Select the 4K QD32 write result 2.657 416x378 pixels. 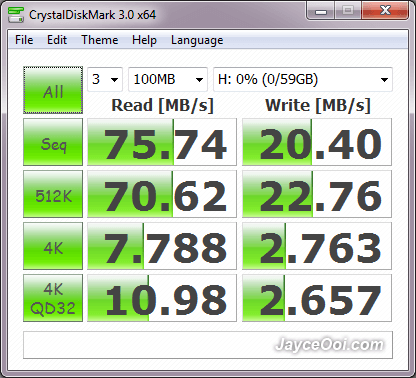coord(317,298)
